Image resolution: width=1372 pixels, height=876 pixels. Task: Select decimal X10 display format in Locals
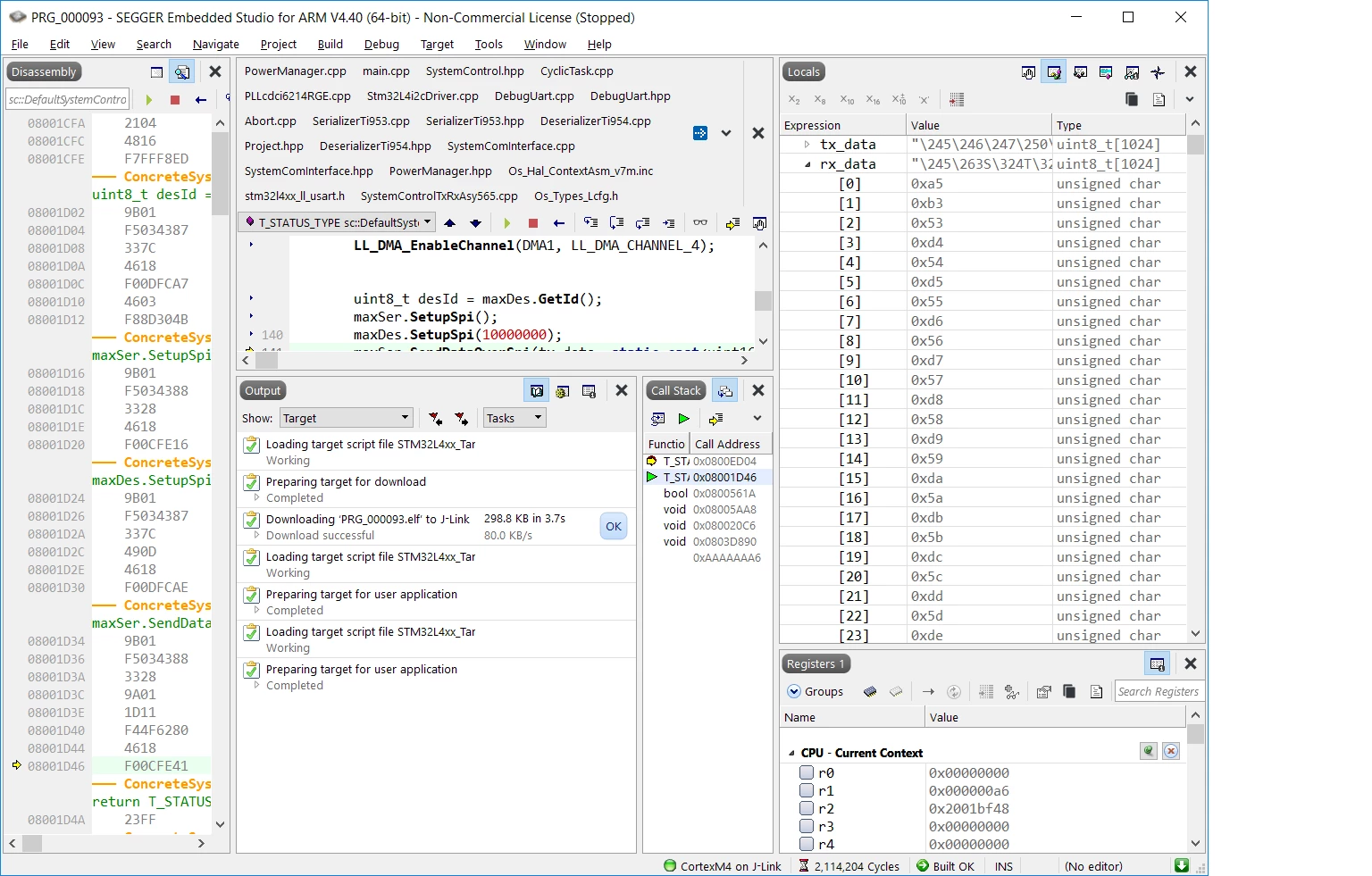(847, 99)
